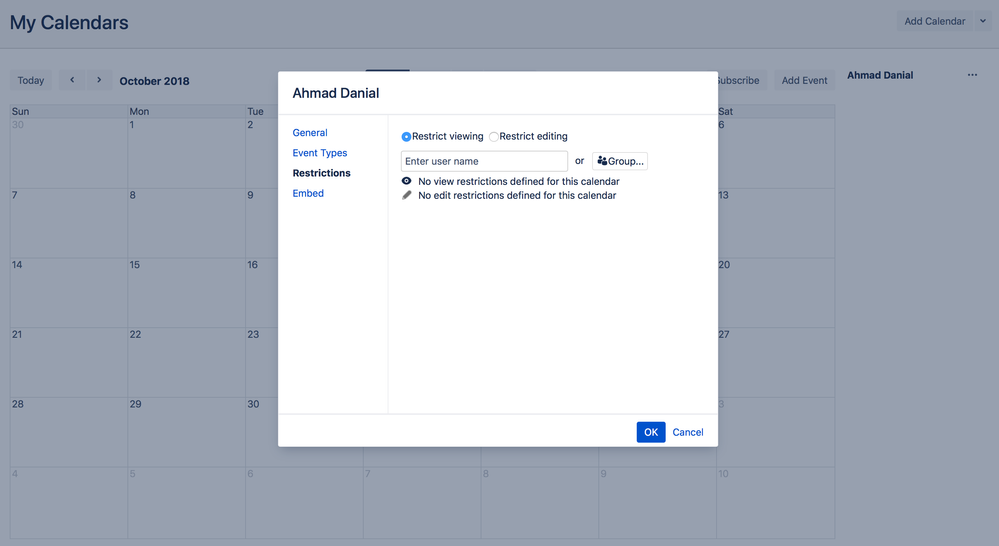The height and width of the screenshot is (546, 999).
Task: Click the pencil icon for edit restrictions
Action: (406, 195)
